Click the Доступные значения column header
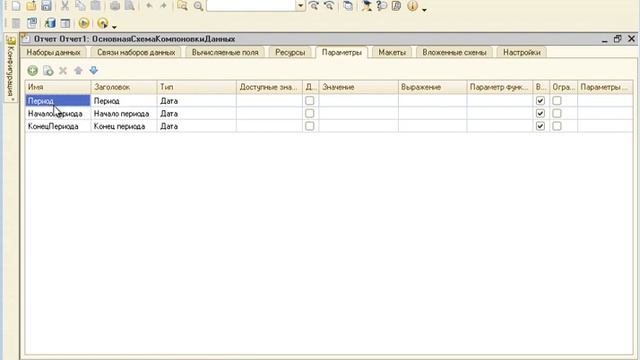 click(269, 87)
